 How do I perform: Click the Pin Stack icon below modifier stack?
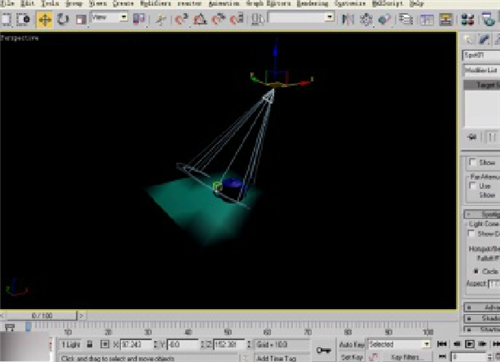(472, 137)
